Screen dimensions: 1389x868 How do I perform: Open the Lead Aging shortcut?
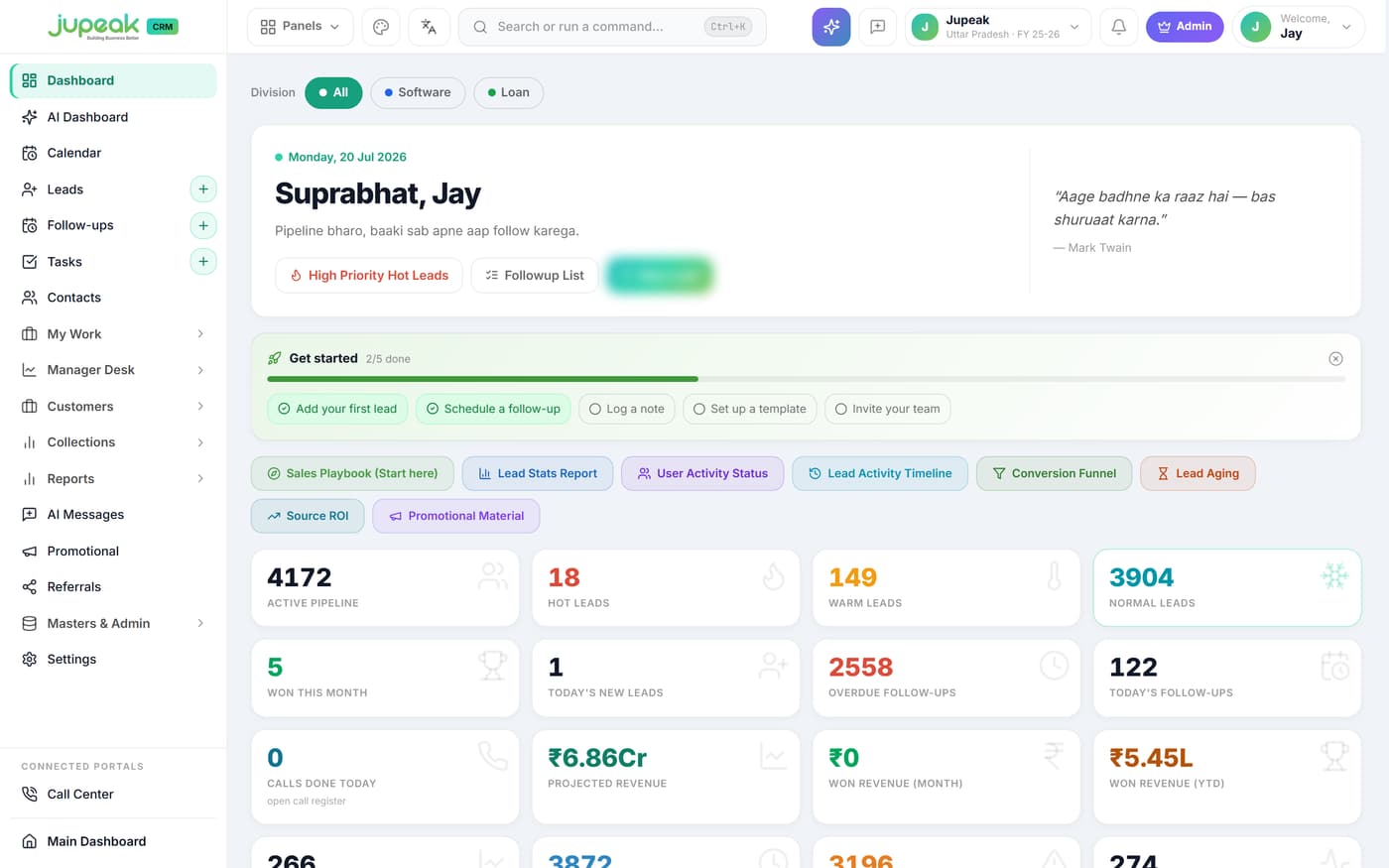click(x=1198, y=473)
